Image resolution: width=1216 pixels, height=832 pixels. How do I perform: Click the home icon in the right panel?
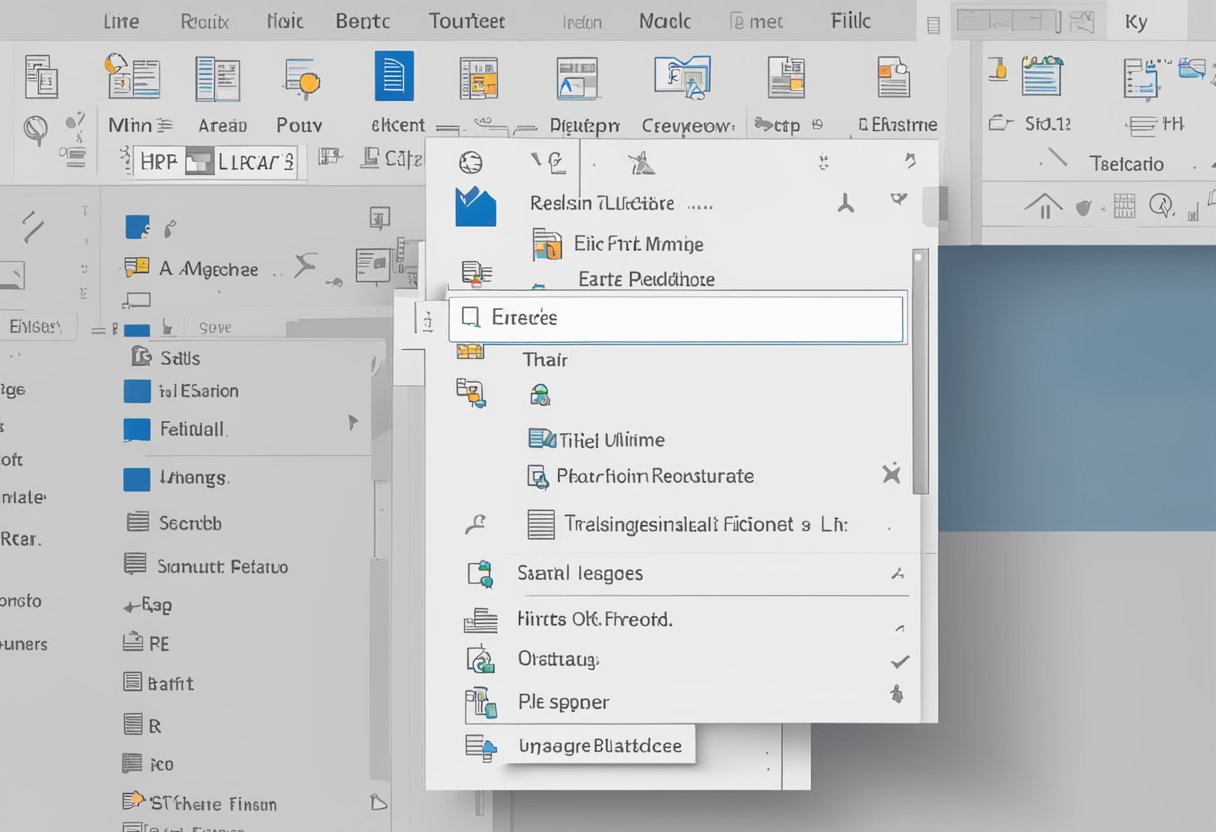tap(1042, 207)
